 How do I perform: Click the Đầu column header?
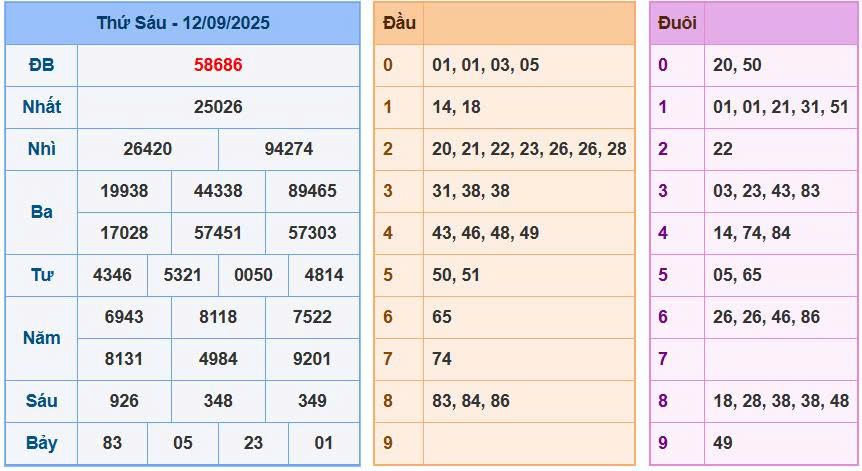[x=399, y=23]
